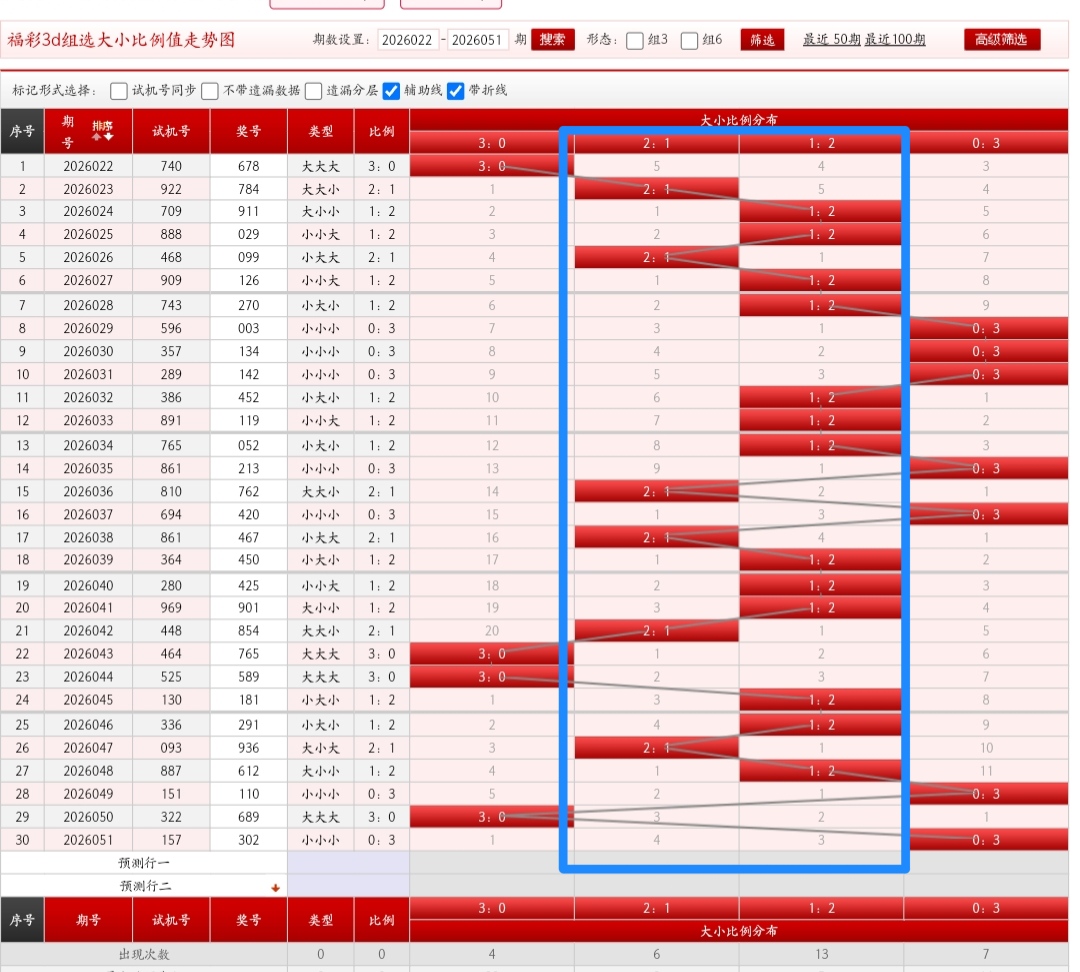Enable the 遗漏分层 option
The width and height of the screenshot is (1080, 972).
[x=314, y=91]
